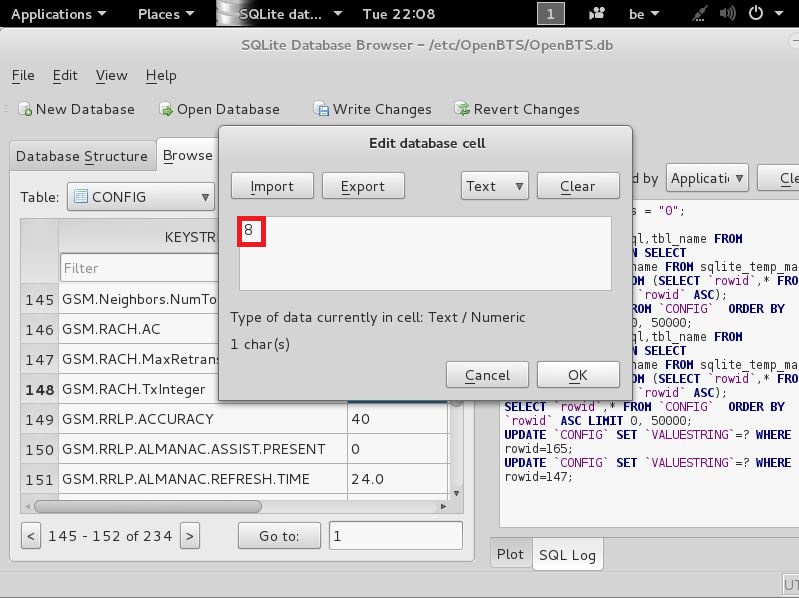This screenshot has height=598, width=799.
Task: Click Cancel in Edit database cell dialog
Action: tap(487, 375)
